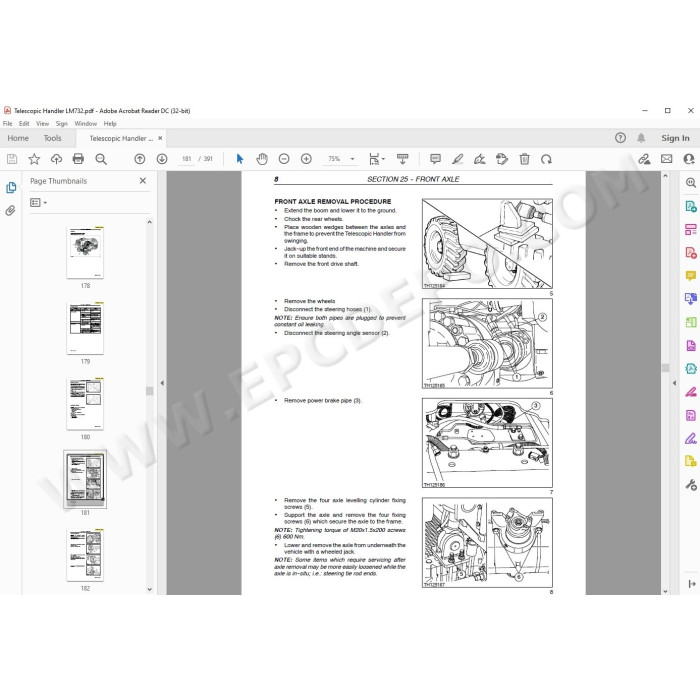Select page 179 thumbnail

(x=85, y=328)
